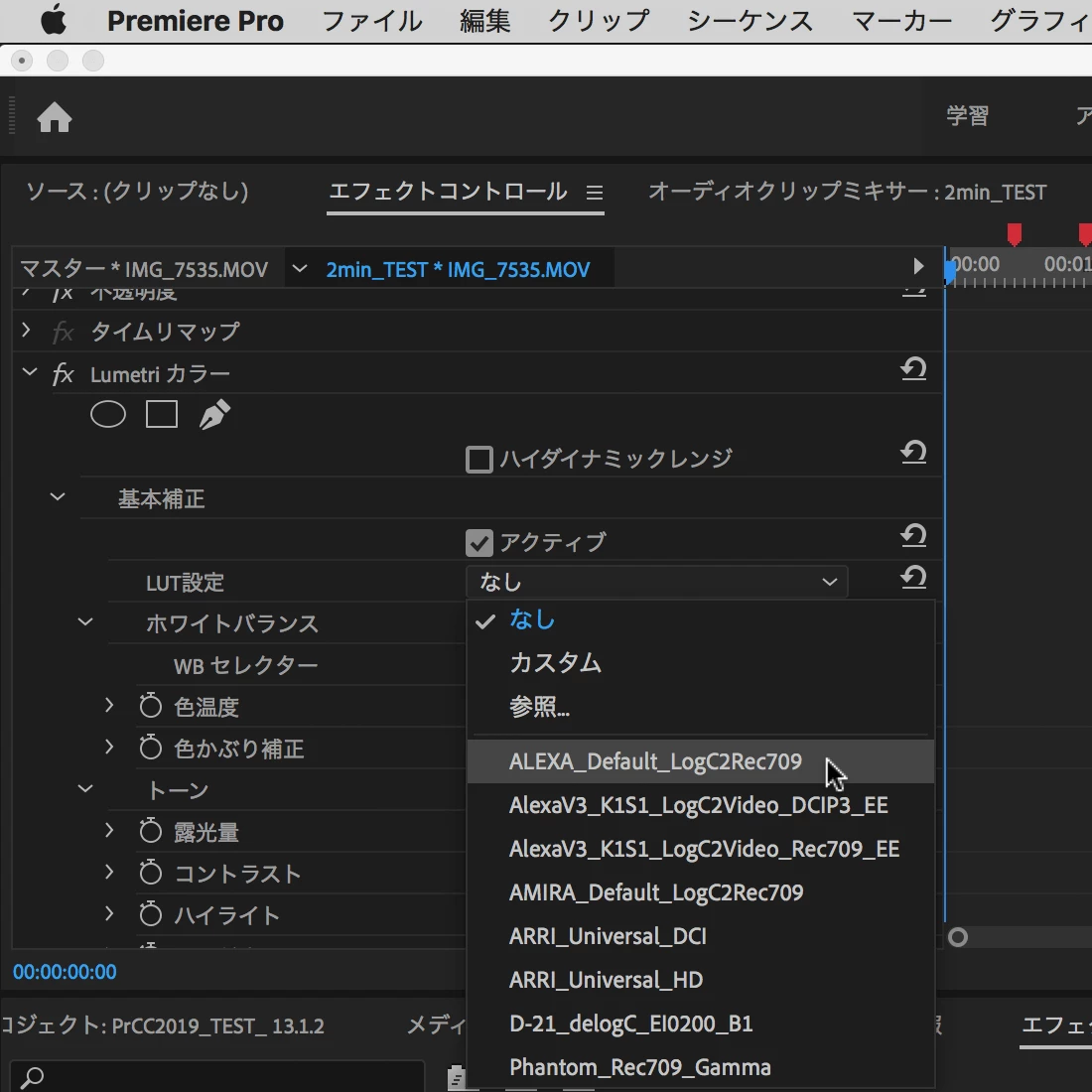Expand the 色かぶり補正 parameter
Viewport: 1092px width, 1092px height.
109,747
